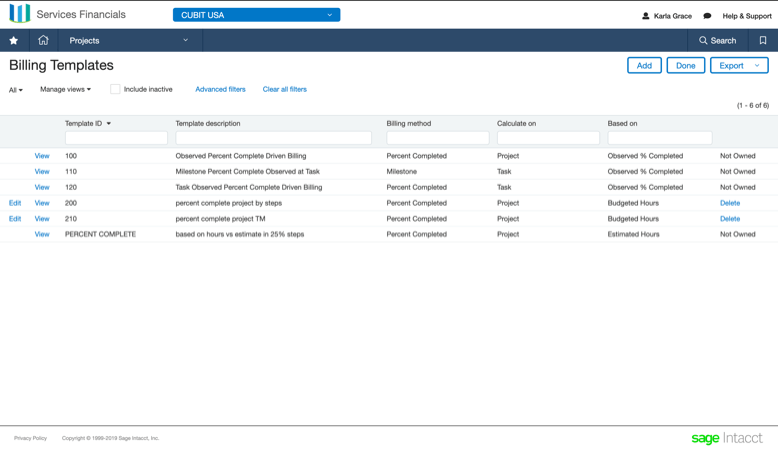Click the 'Milestone' billing method cell
The height and width of the screenshot is (451, 778).
pyautogui.click(x=401, y=171)
